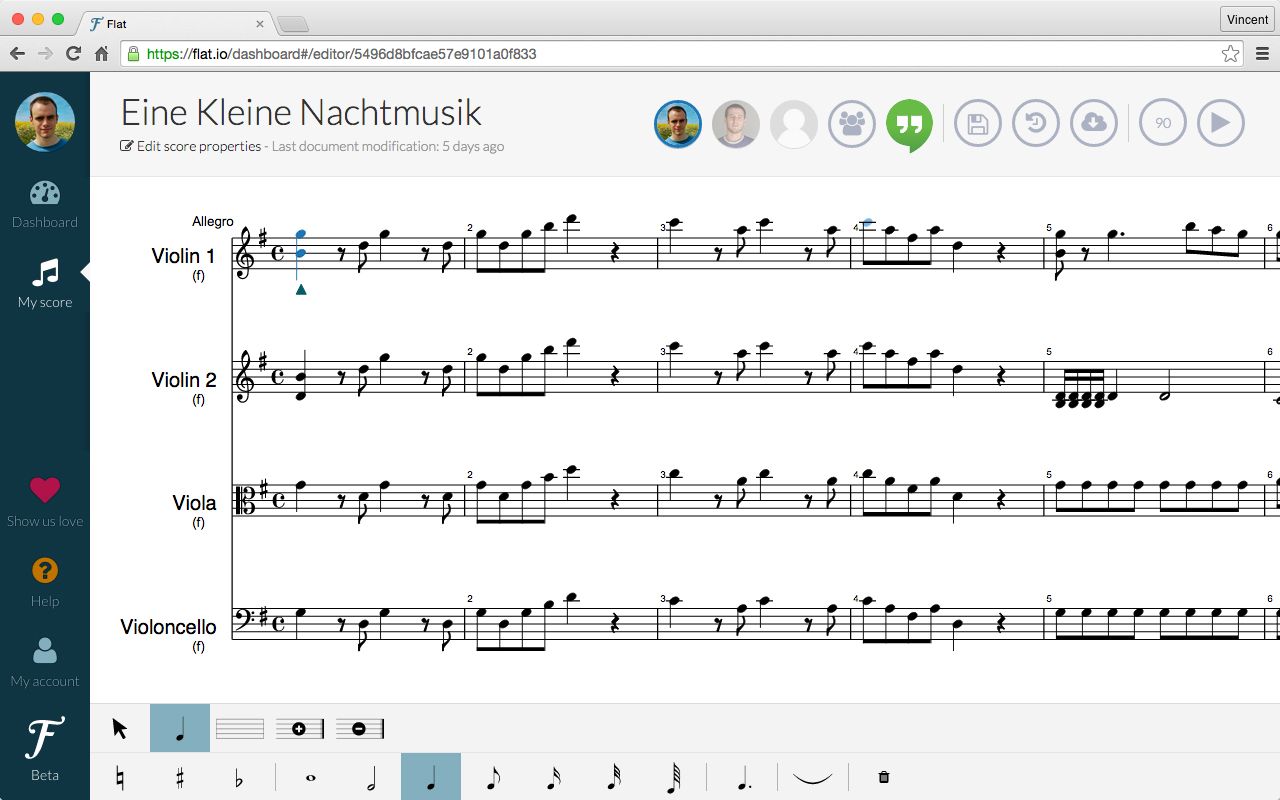Delete selection with the trash icon
Screen dimensions: 1280x800
(x=883, y=777)
